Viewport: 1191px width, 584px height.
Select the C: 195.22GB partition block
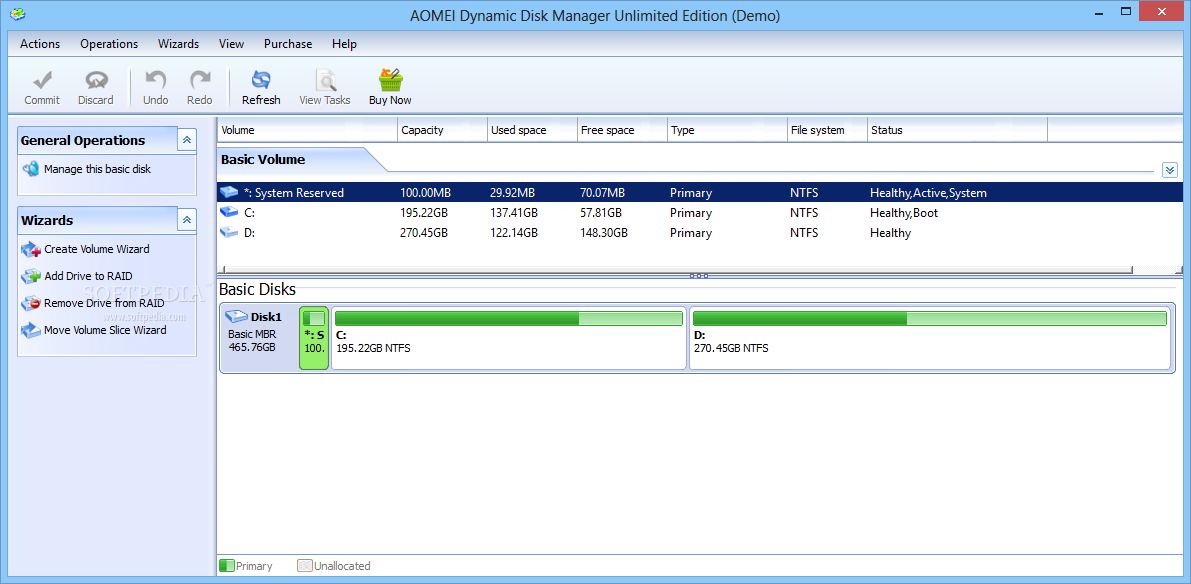tap(509, 338)
